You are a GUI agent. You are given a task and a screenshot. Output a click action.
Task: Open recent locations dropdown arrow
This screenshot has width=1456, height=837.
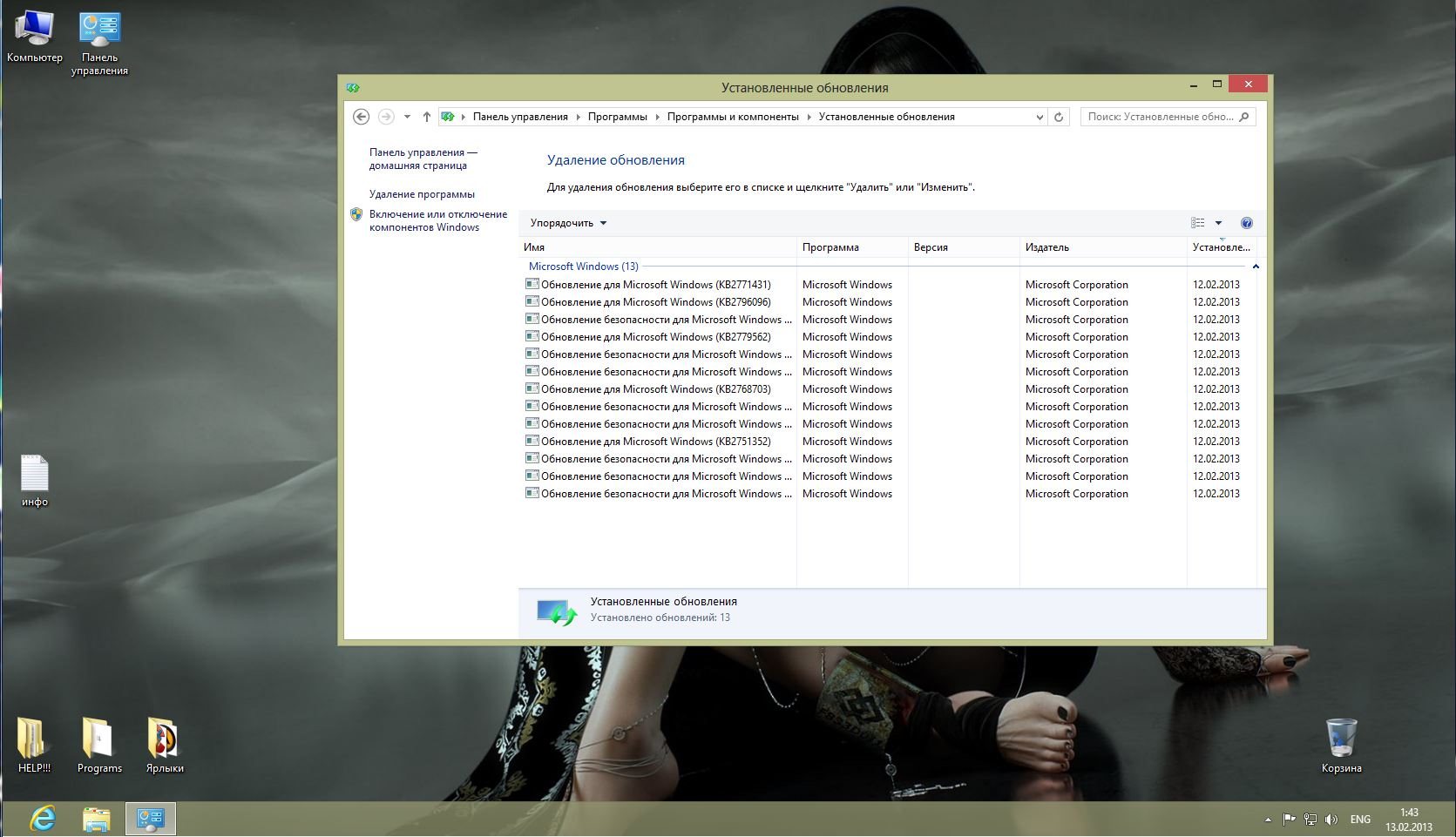[x=407, y=117]
